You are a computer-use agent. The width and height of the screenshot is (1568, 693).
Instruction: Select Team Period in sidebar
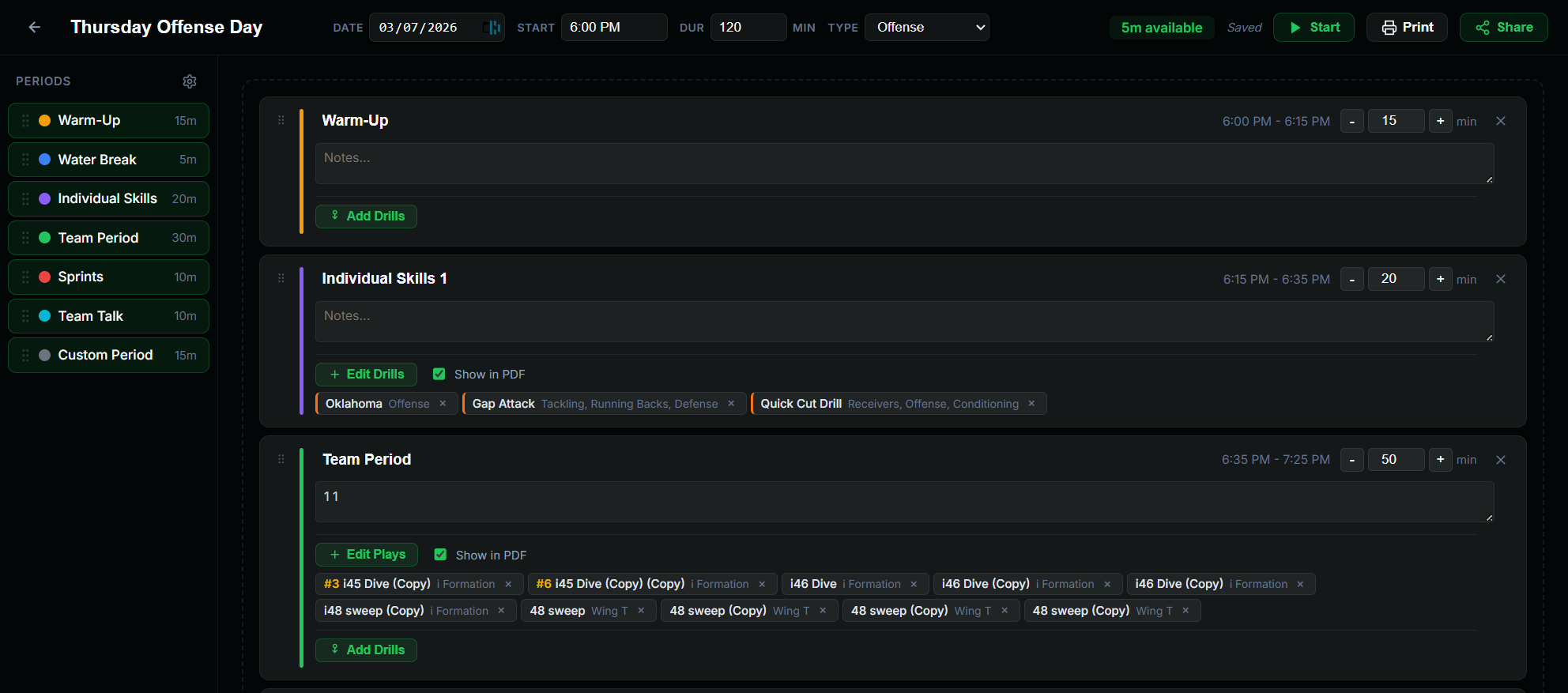pos(108,238)
